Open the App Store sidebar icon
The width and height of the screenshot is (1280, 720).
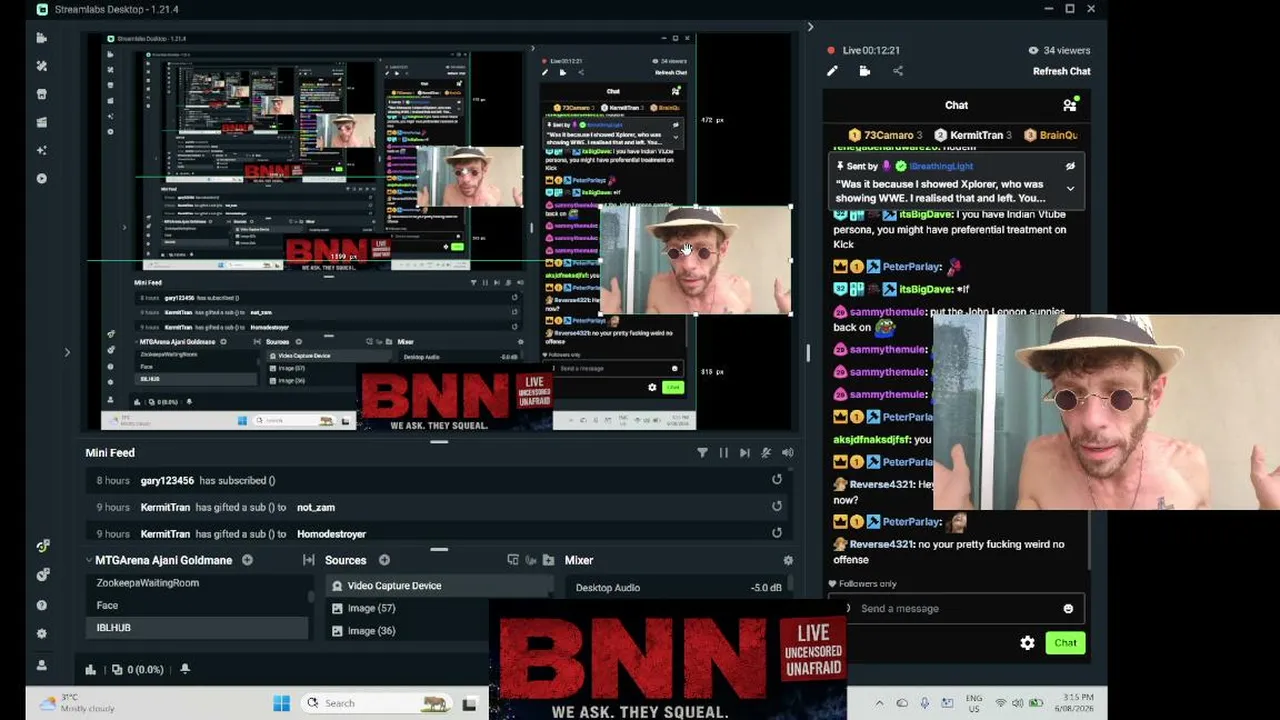41,94
